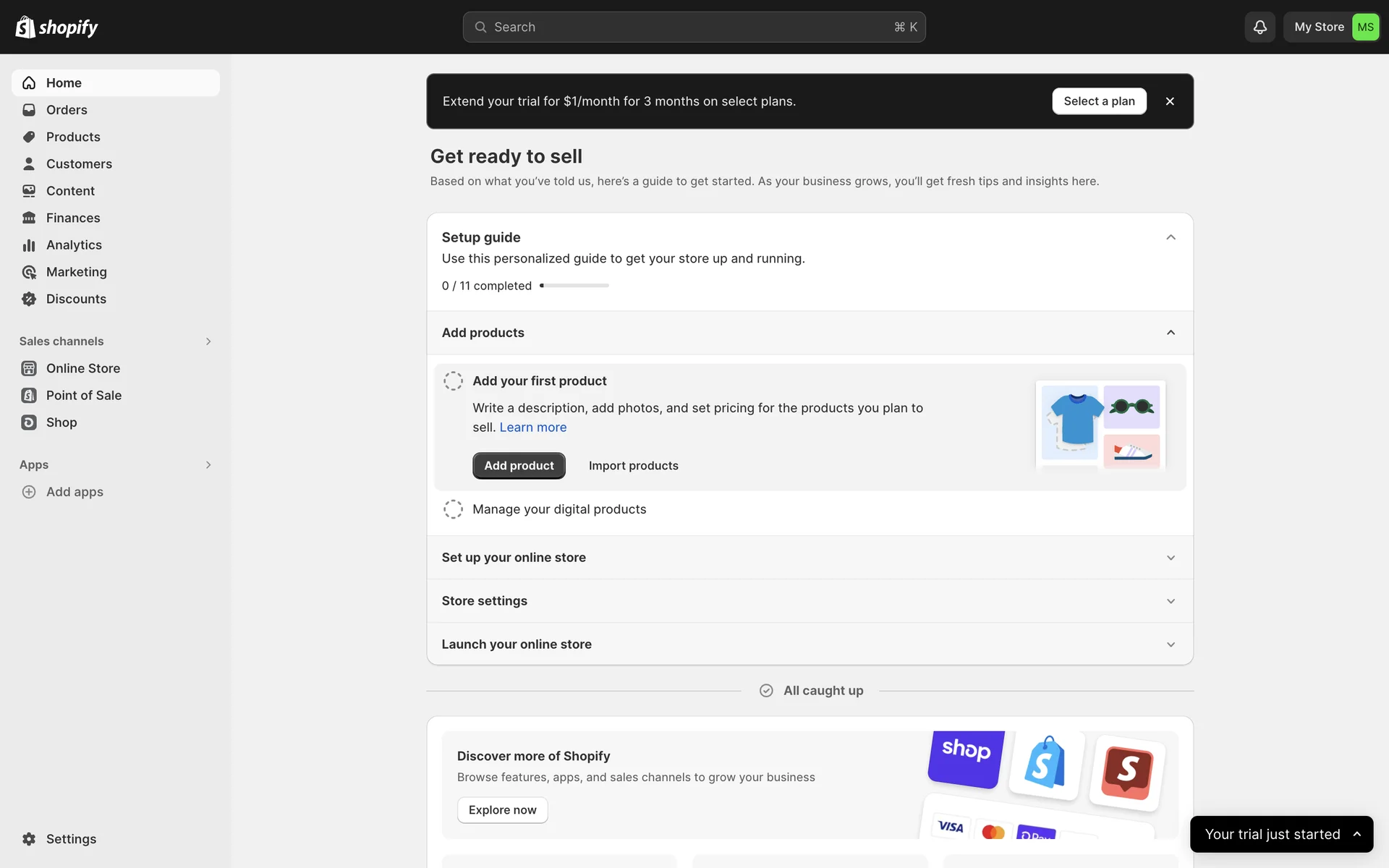Open the Products sidebar menu item
Viewport: 1389px width, 868px height.
pos(73,137)
